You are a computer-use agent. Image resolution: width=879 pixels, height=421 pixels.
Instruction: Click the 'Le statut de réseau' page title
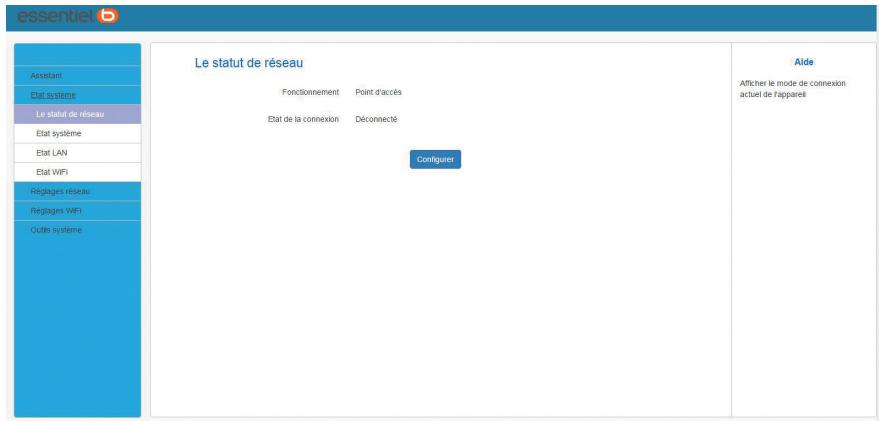tap(248, 65)
